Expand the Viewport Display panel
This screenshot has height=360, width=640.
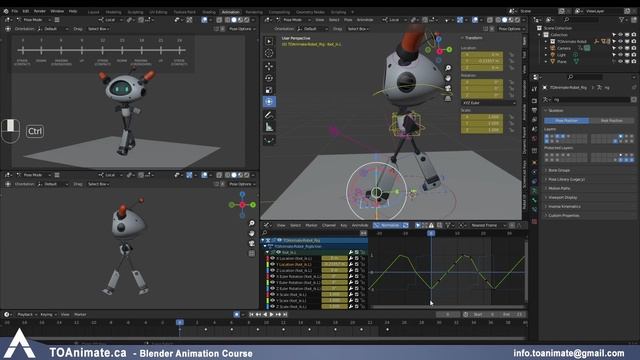pos(562,197)
